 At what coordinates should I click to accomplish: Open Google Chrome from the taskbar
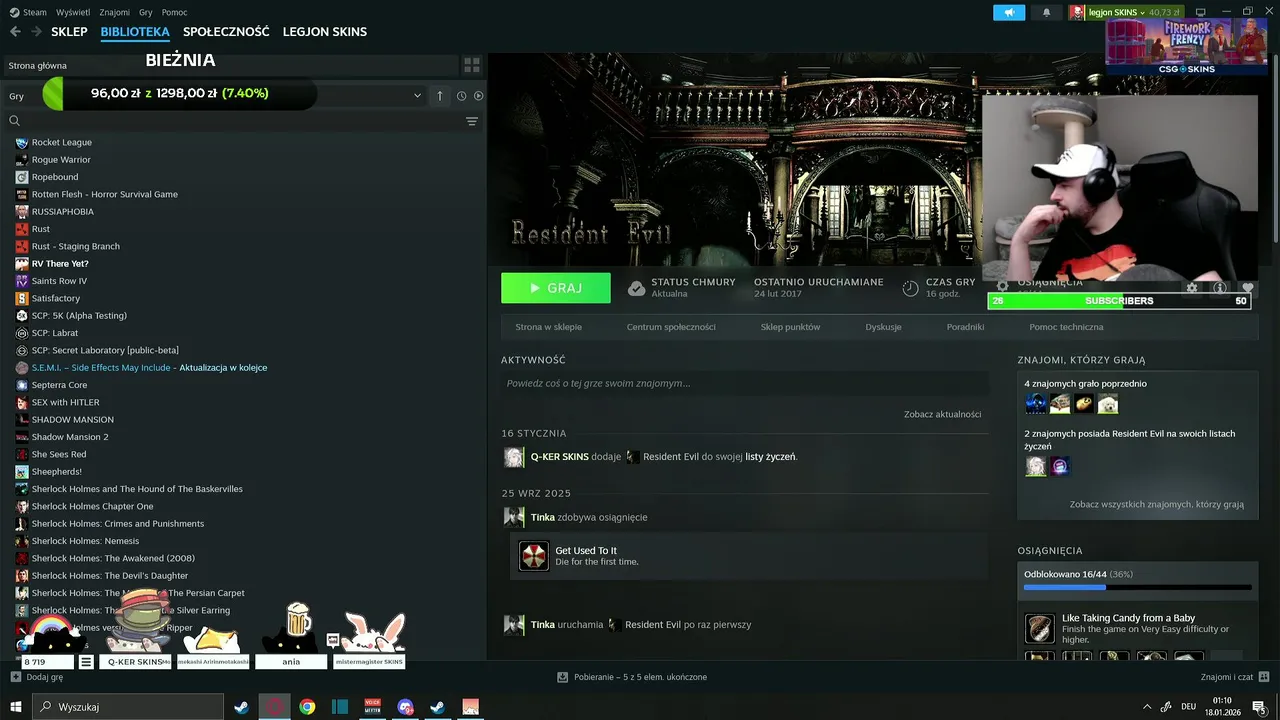(307, 707)
